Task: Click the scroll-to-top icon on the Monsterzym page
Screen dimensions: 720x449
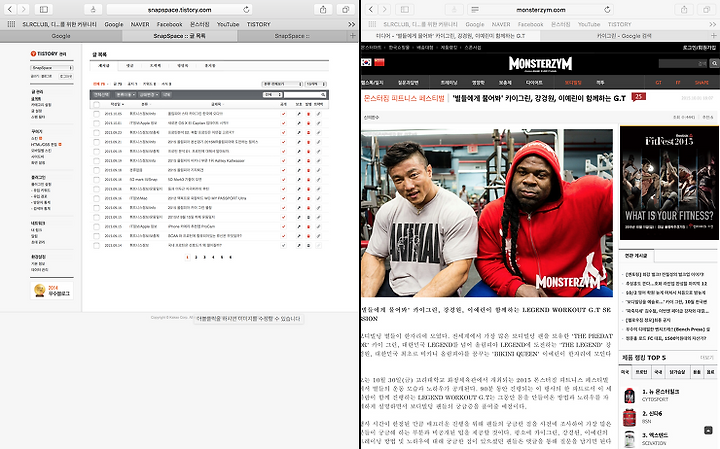Action: click(x=708, y=430)
